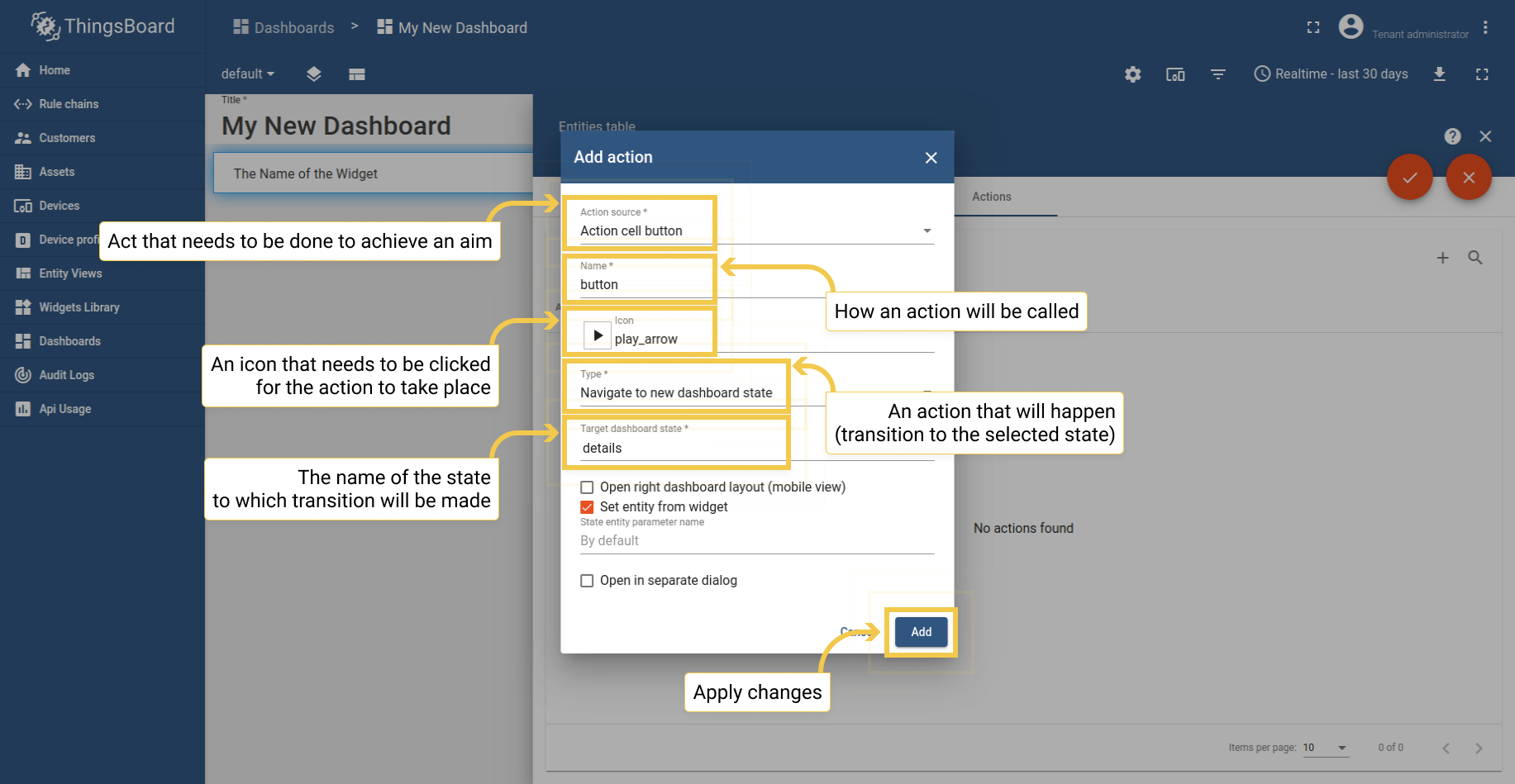Open Realtime - last 30 days timewindow

point(1331,74)
